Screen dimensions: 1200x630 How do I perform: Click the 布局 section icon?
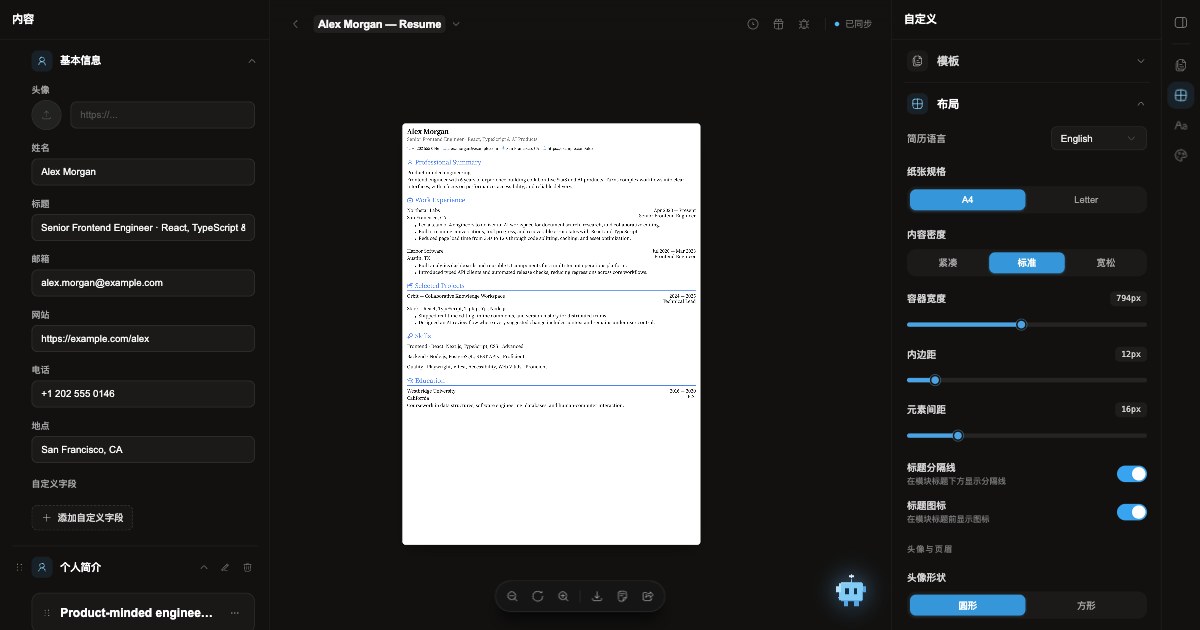917,104
